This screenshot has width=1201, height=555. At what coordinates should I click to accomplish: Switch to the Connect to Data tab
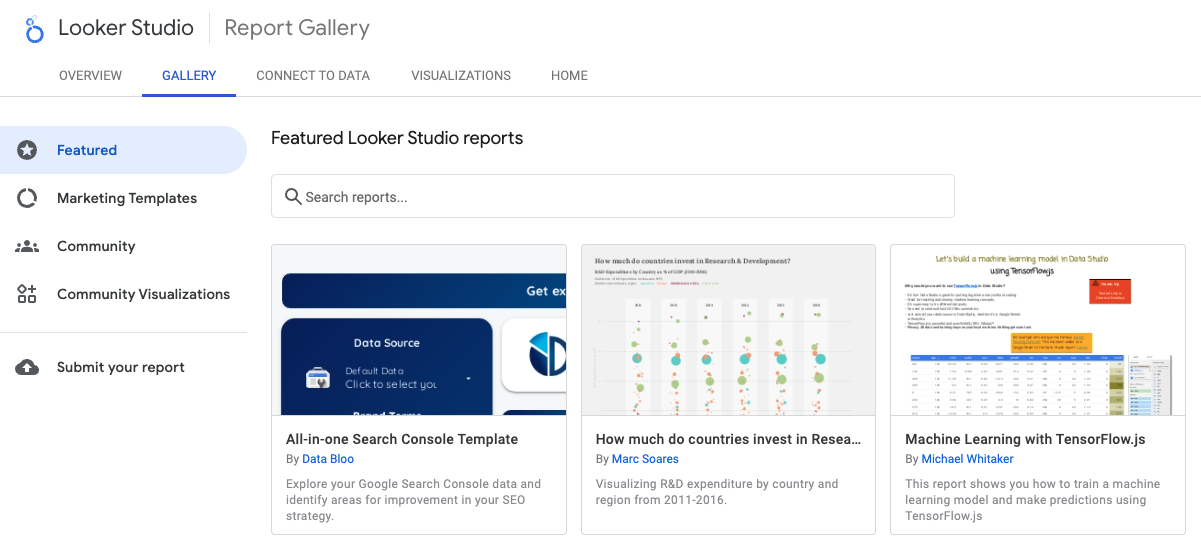pyautogui.click(x=313, y=76)
